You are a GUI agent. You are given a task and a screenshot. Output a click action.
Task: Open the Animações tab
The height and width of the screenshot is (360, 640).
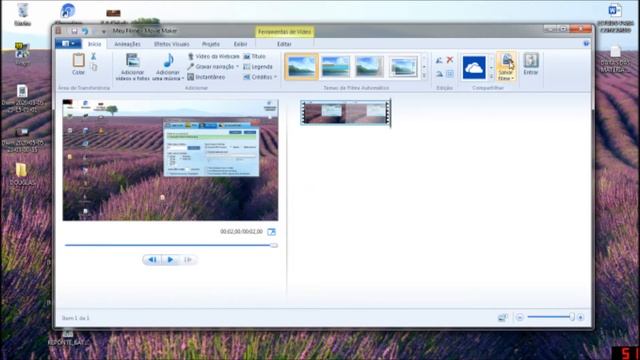pyautogui.click(x=127, y=44)
